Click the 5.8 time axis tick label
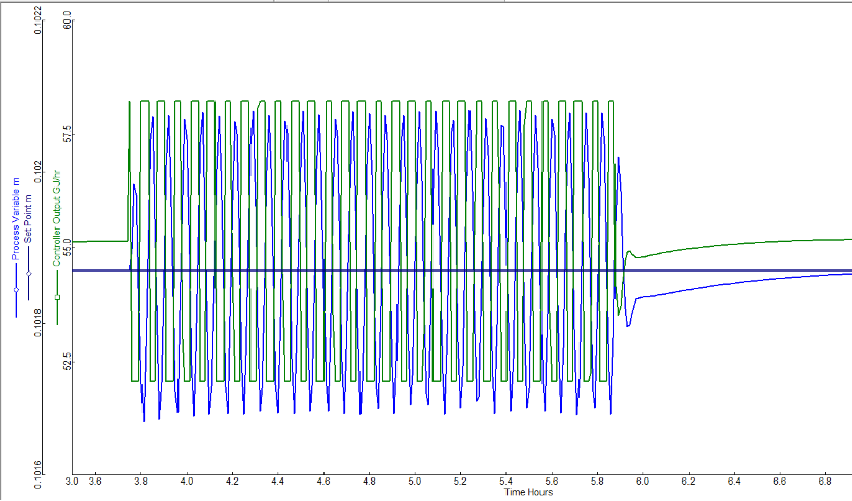Image resolution: width=852 pixels, height=501 pixels. tap(597, 481)
